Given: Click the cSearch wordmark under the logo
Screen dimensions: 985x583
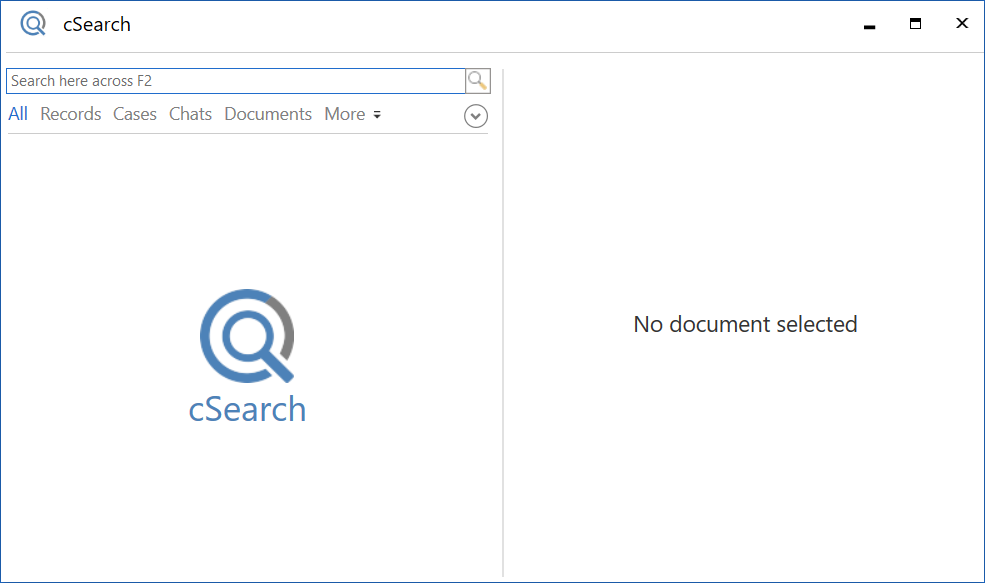Looking at the screenshot, I should pos(247,409).
